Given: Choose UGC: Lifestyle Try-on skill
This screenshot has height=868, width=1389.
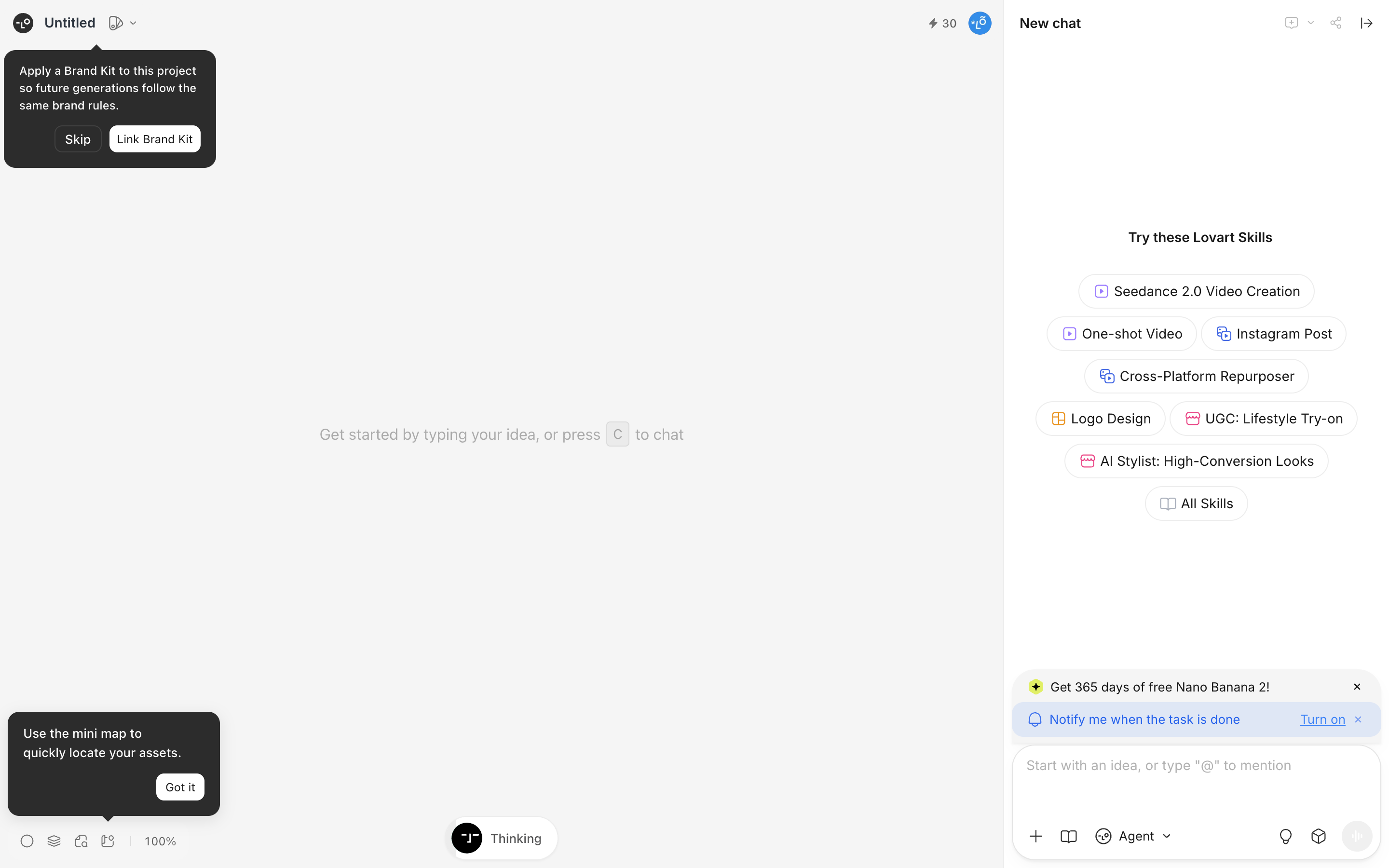Looking at the screenshot, I should pos(1263,419).
